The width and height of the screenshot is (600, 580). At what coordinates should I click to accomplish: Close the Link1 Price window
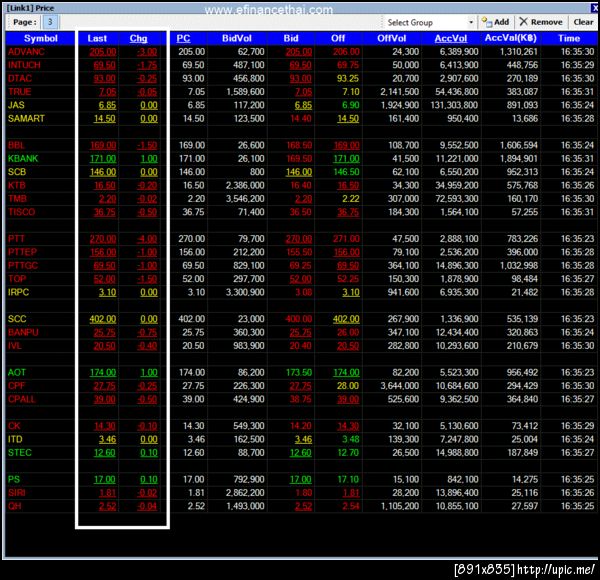tap(595, 8)
